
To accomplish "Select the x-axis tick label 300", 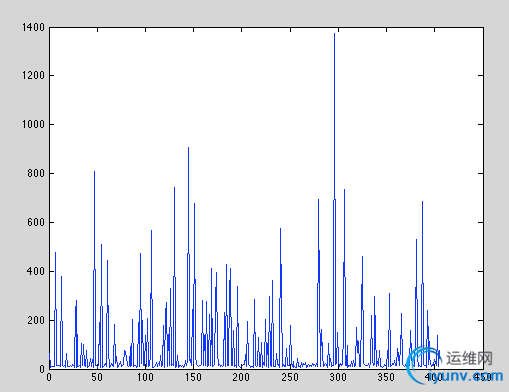I will coord(338,377).
